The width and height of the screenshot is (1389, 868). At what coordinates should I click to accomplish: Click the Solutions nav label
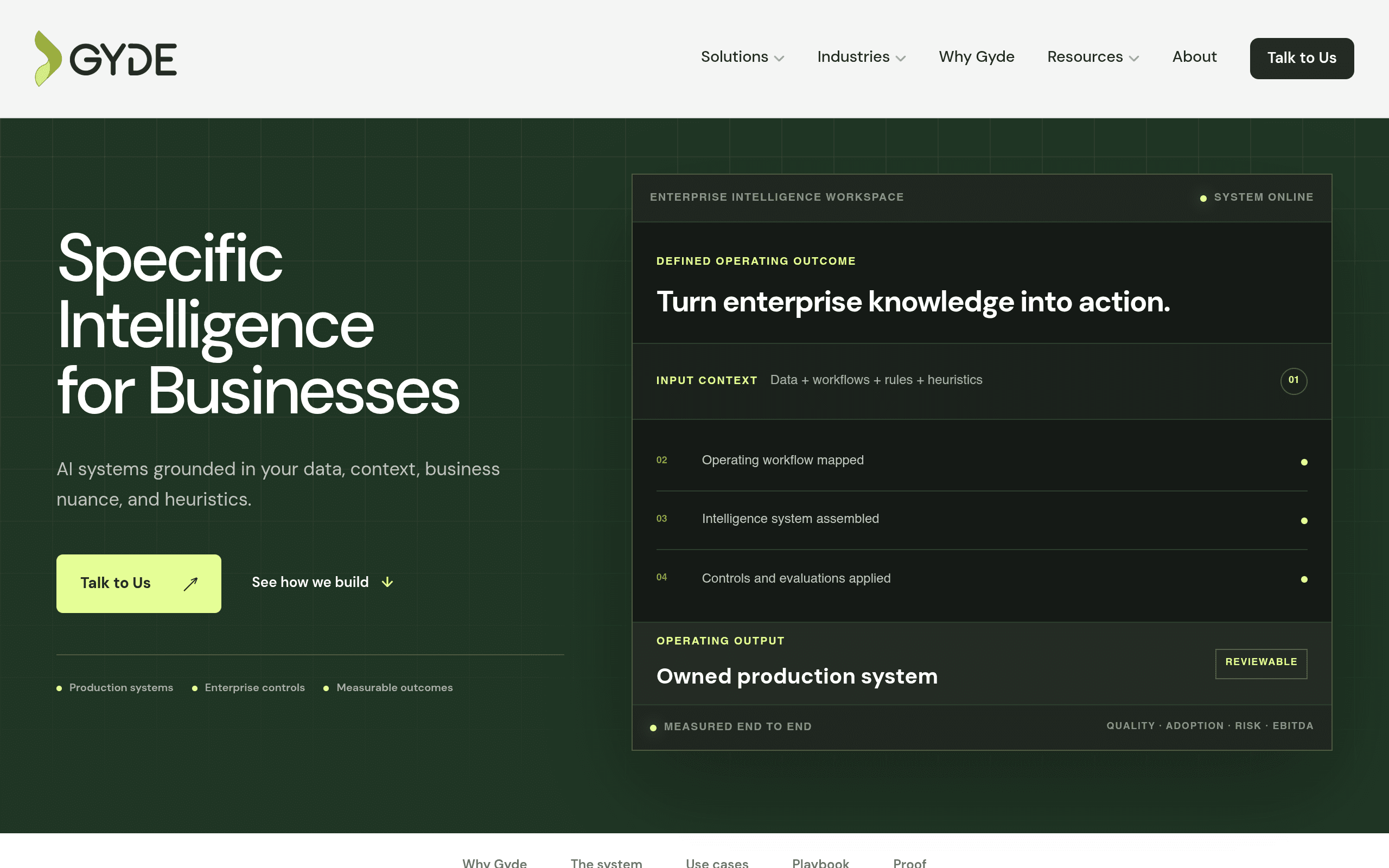734,57
